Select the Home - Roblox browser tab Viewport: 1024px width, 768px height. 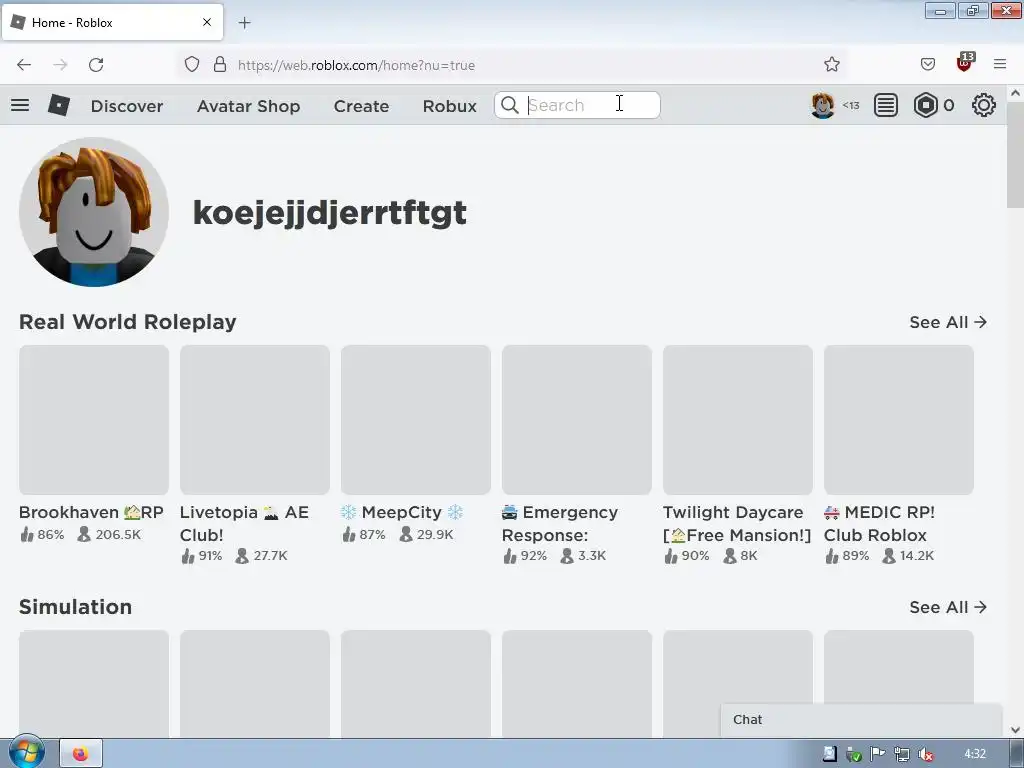click(112, 22)
